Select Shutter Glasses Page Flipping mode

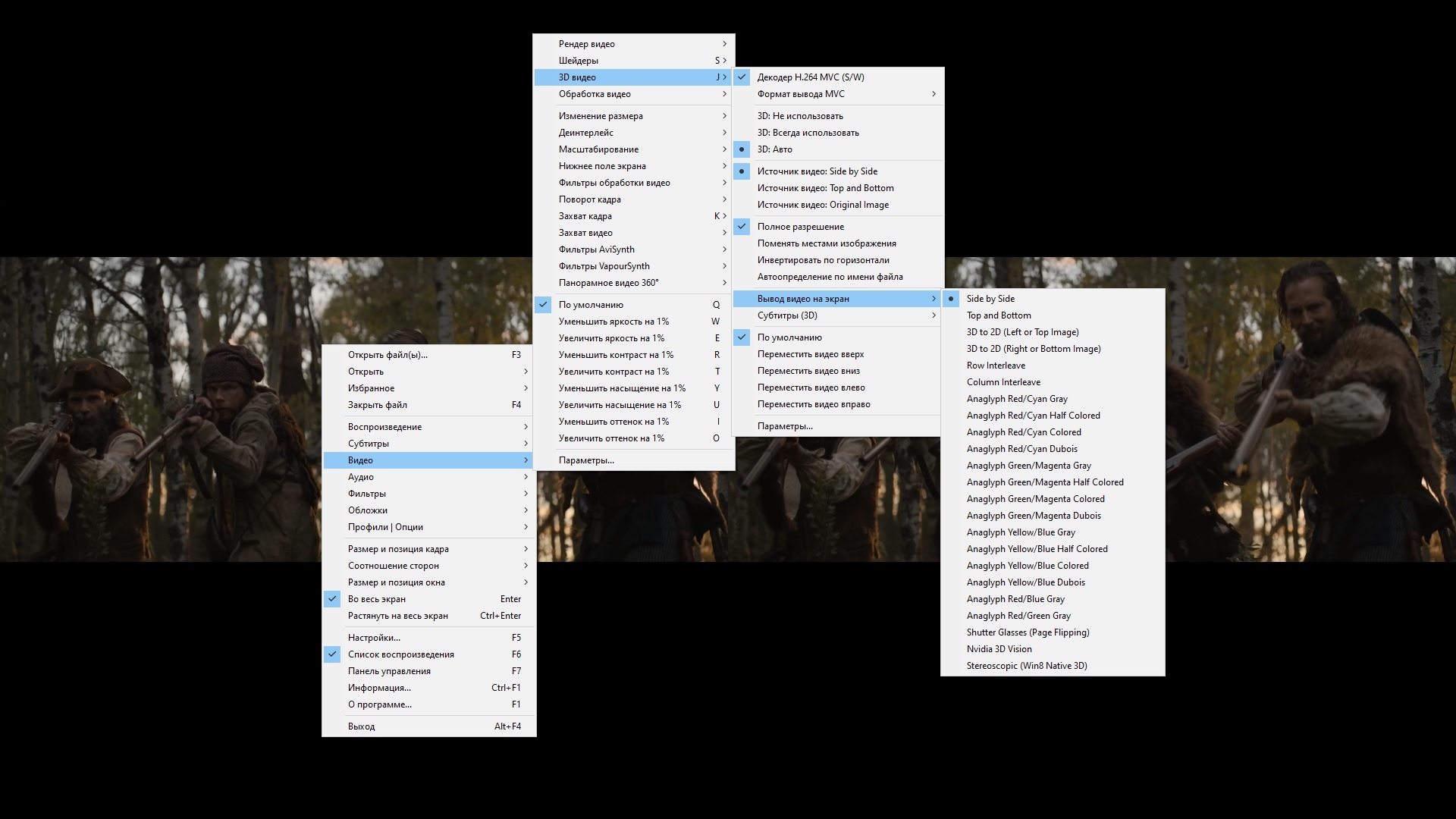[x=1028, y=631]
